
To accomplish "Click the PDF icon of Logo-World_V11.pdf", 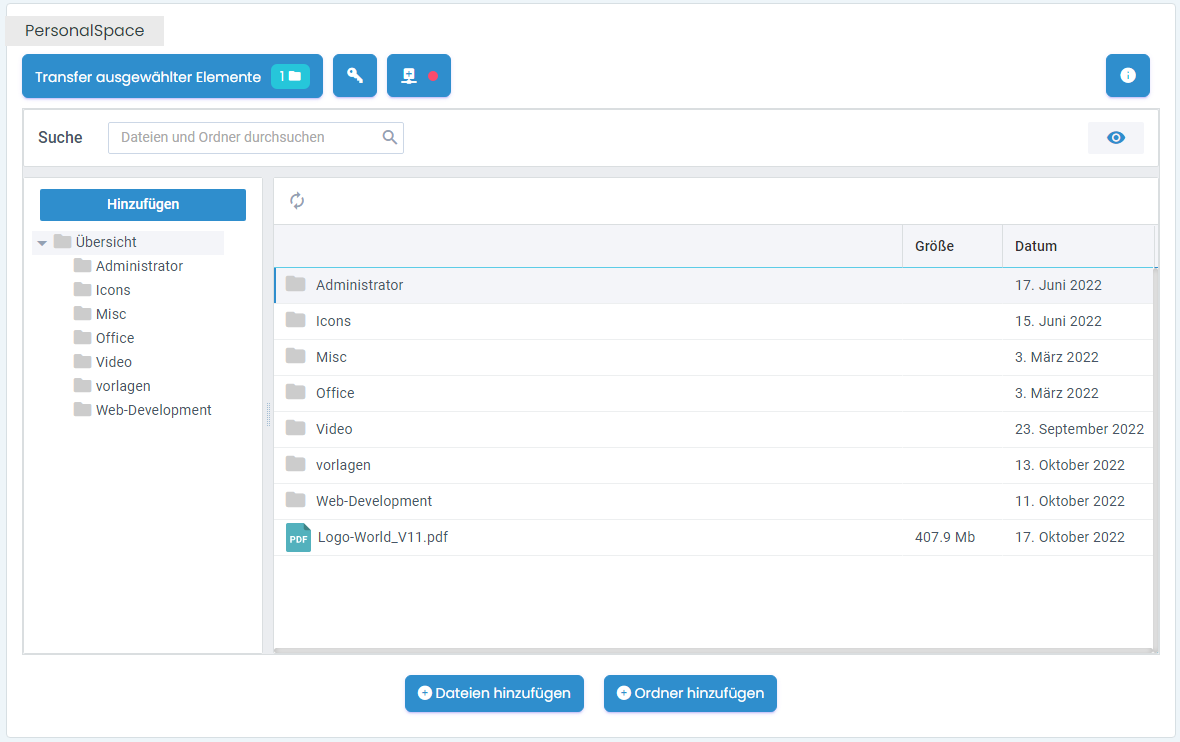I will click(x=298, y=537).
